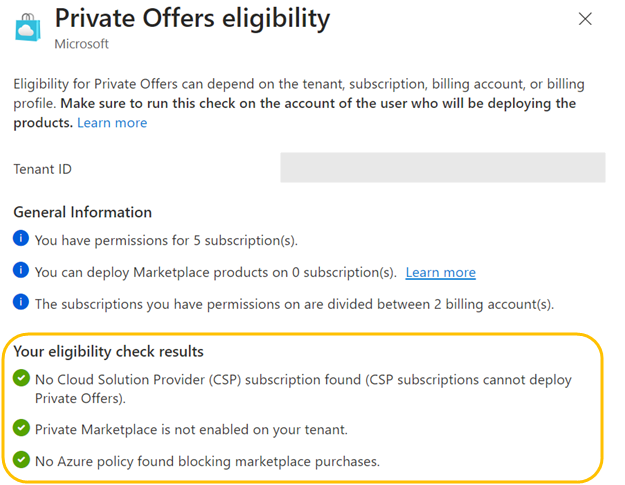Click info icon beside billing accounts message
Image resolution: width=625 pixels, height=485 pixels.
[x=21, y=302]
